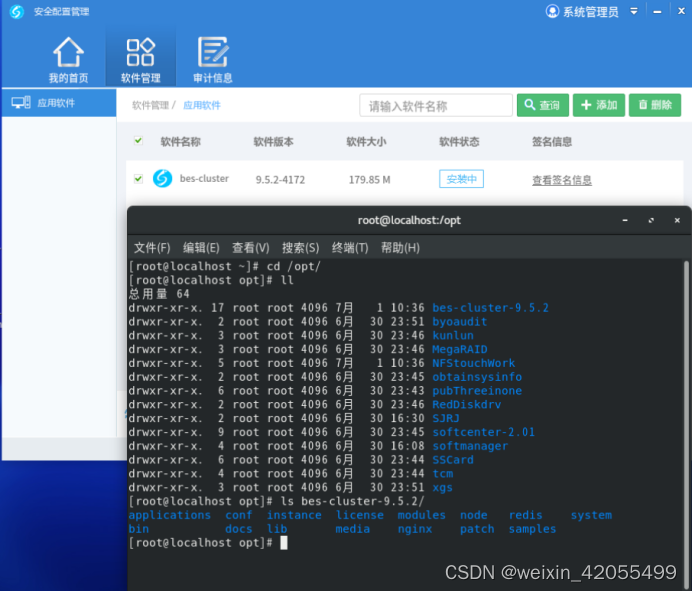Click the bes-cluster software icon
The image size is (693, 592).
163,179
